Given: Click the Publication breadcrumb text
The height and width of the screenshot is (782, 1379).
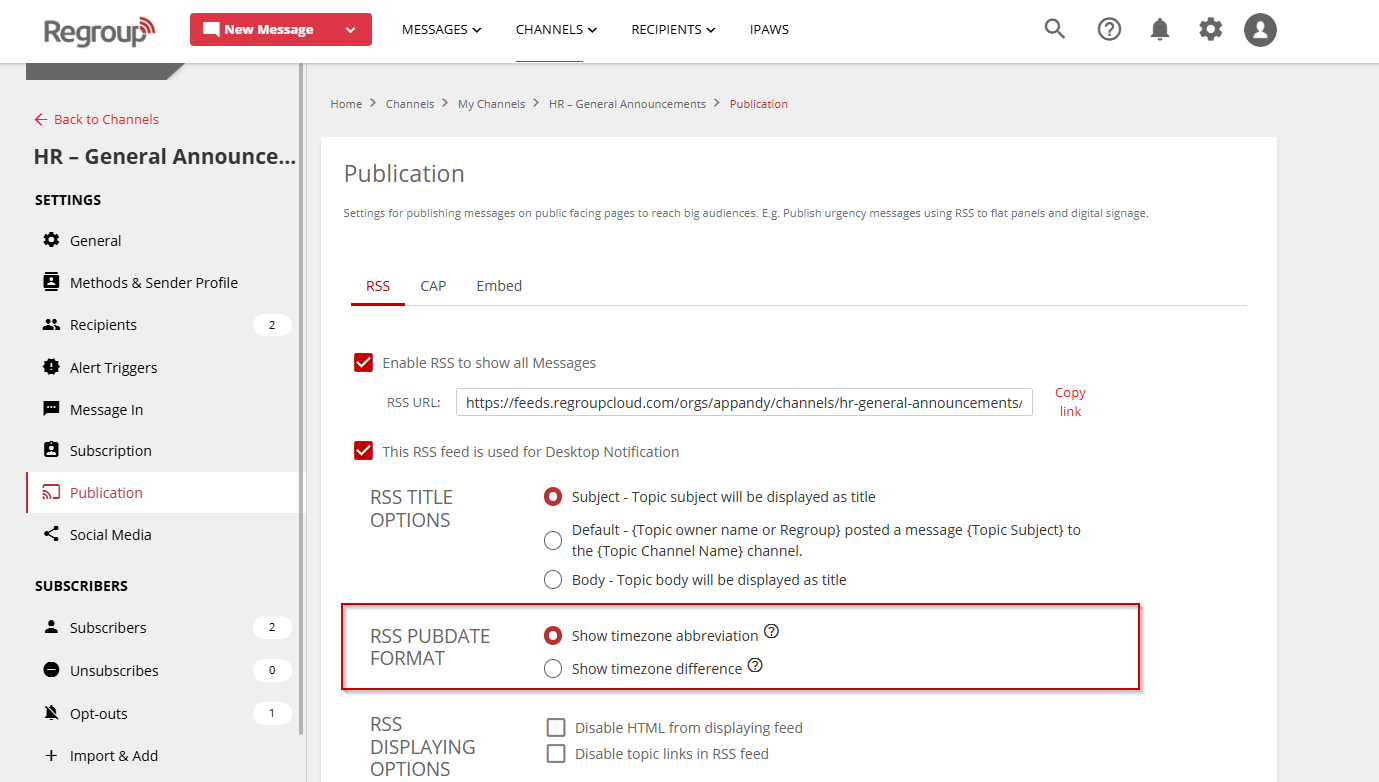Looking at the screenshot, I should 759,104.
